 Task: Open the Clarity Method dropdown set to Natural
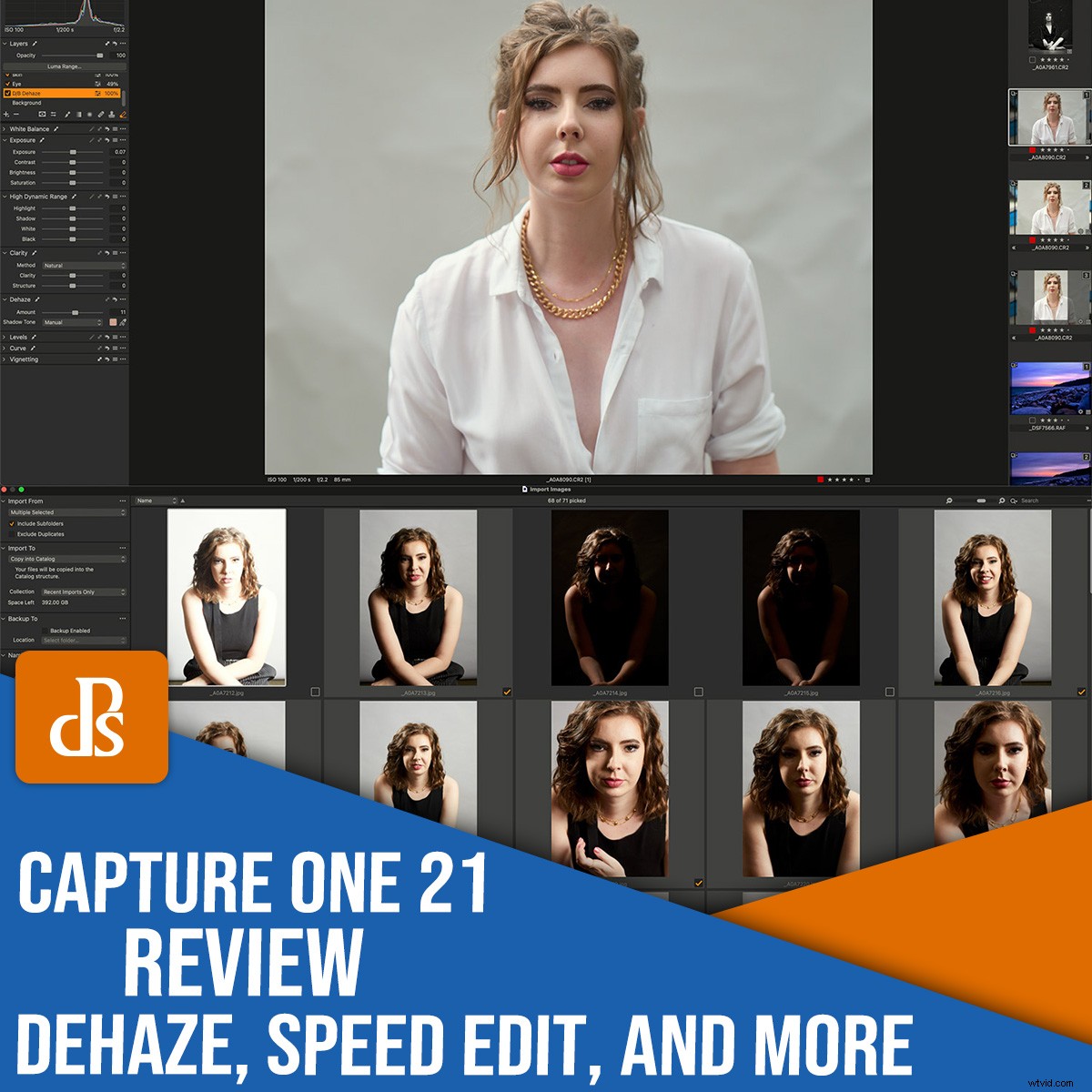coord(85,266)
